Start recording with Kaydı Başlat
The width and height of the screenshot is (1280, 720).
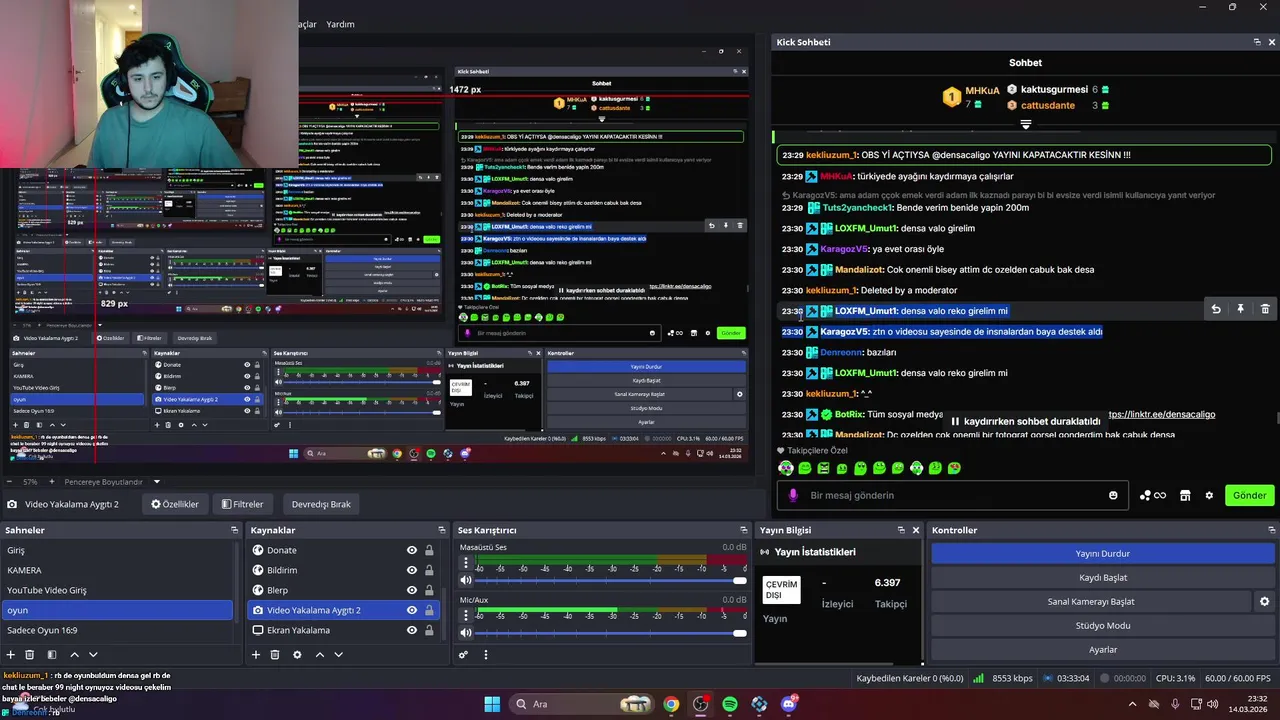[x=1103, y=578]
